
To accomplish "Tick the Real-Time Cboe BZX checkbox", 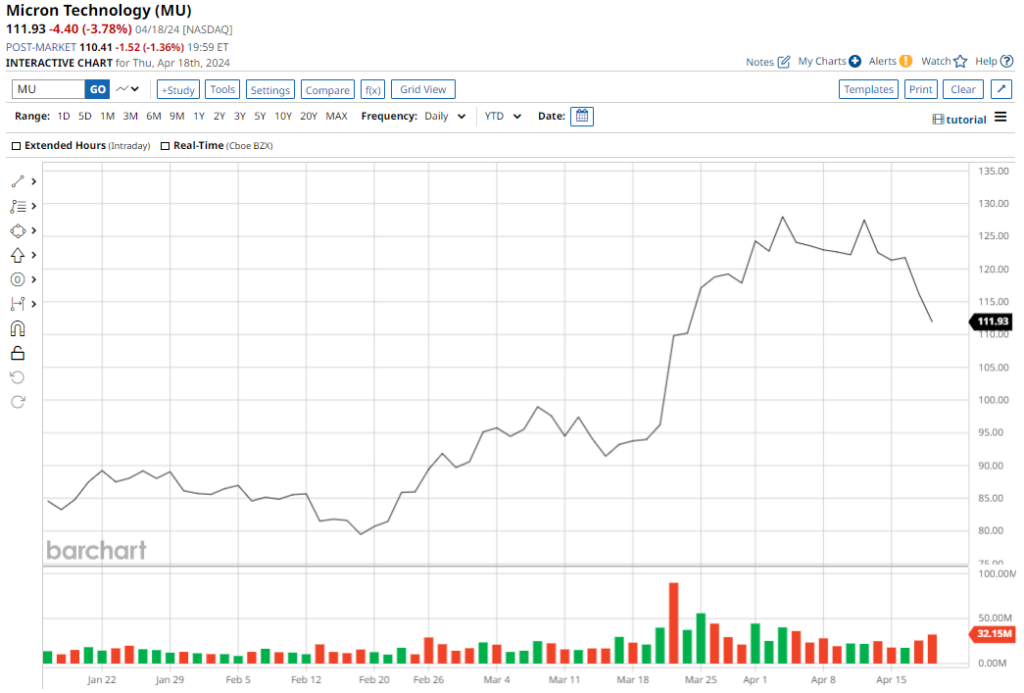I will pos(165,146).
